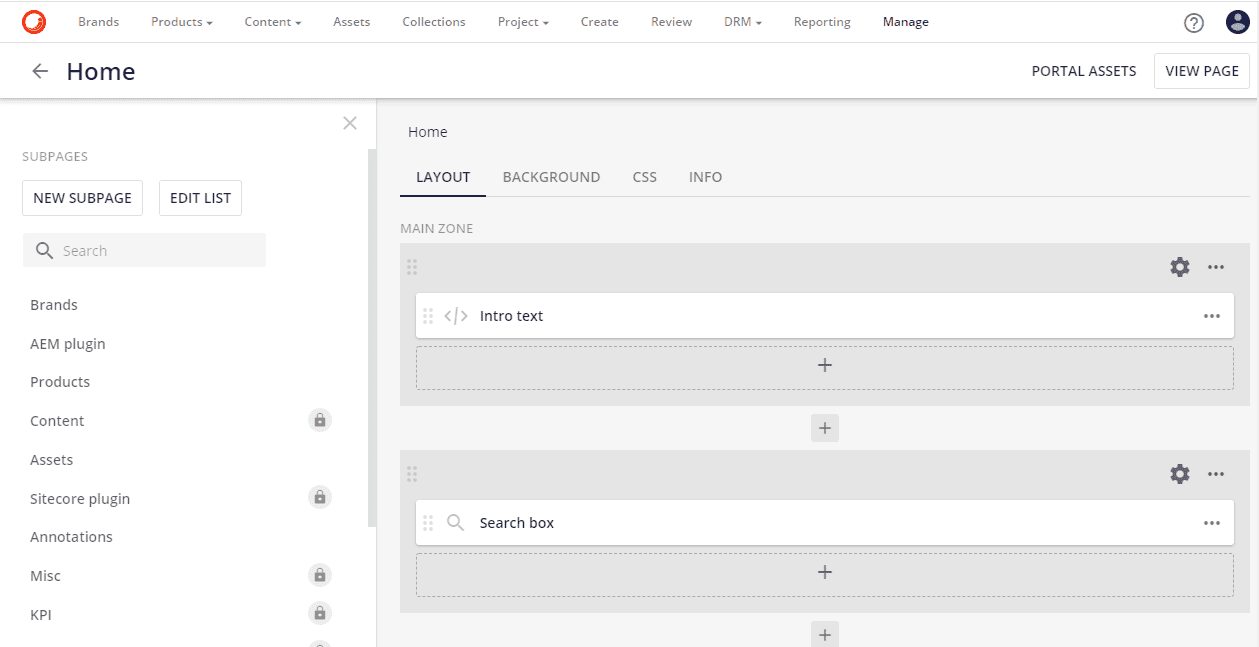Screen dimensions: 1259x647
Task: Click the Intro text component label
Action: coord(512,316)
